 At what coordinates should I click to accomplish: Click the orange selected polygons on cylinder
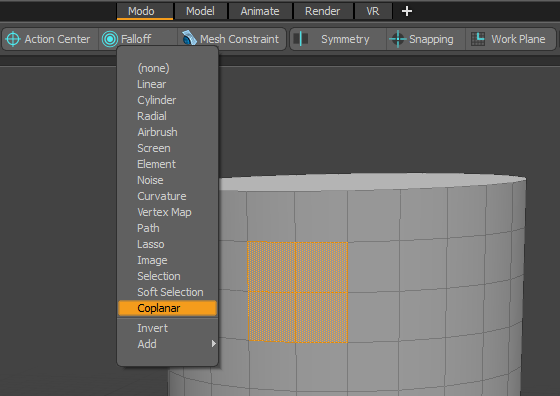[298, 292]
